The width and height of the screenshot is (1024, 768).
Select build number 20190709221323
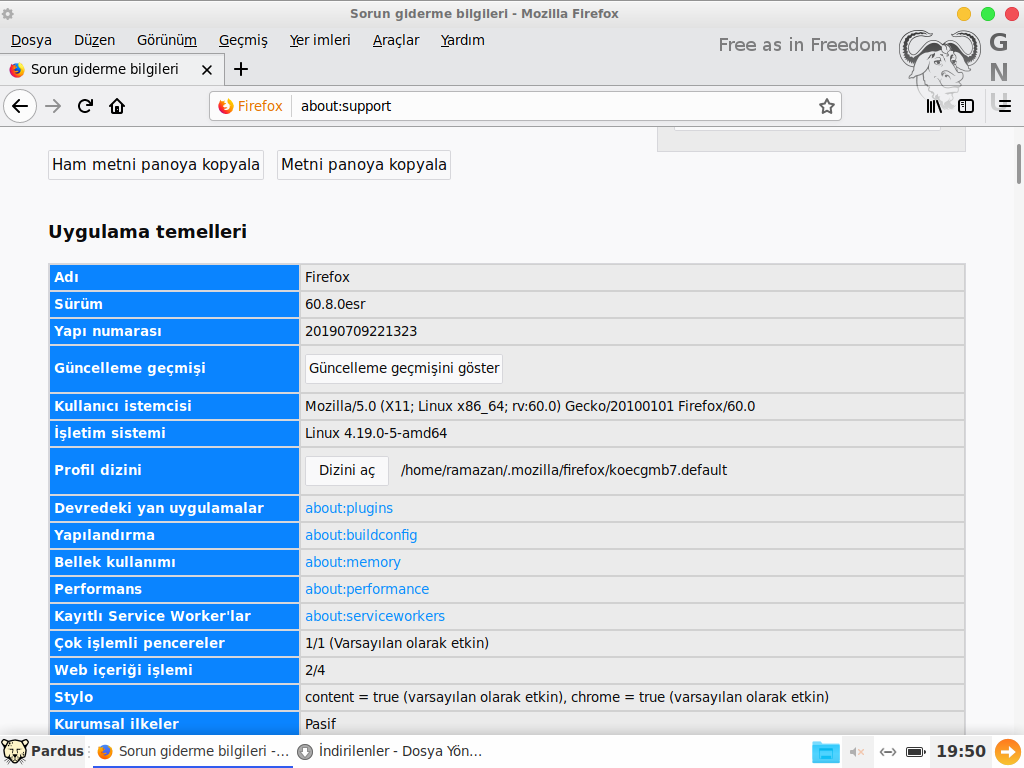pyautogui.click(x=360, y=331)
